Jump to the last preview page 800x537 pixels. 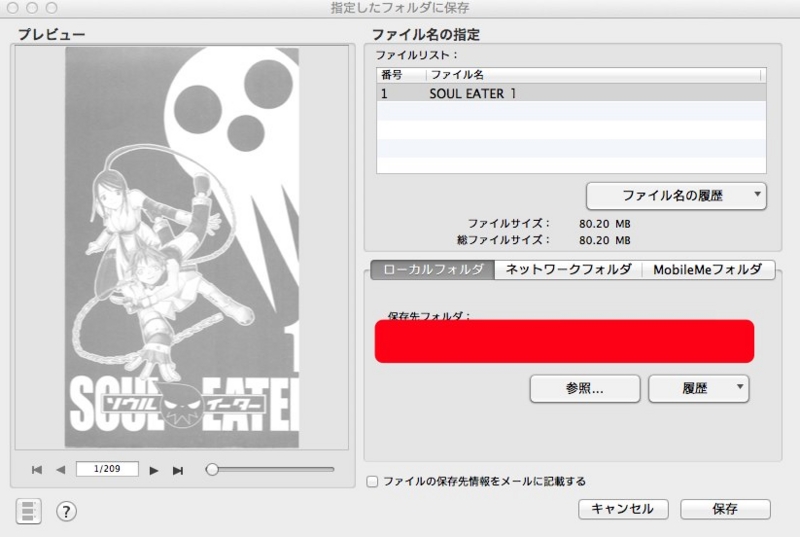[x=178, y=470]
